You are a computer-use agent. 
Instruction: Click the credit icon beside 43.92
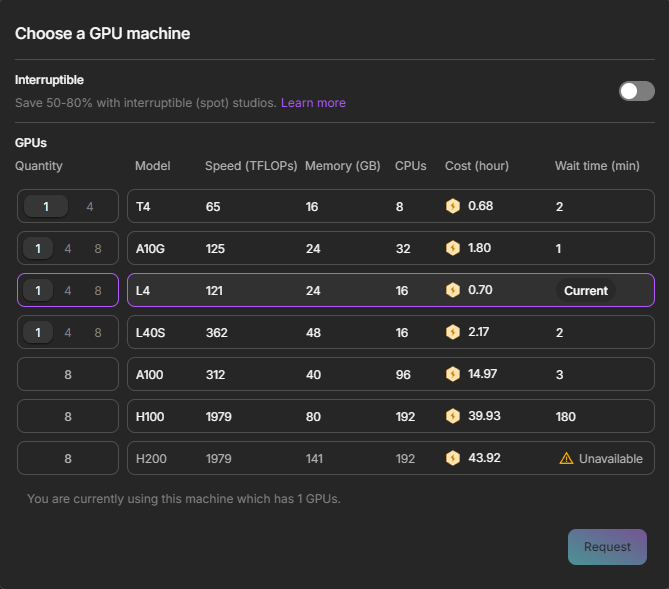453,458
